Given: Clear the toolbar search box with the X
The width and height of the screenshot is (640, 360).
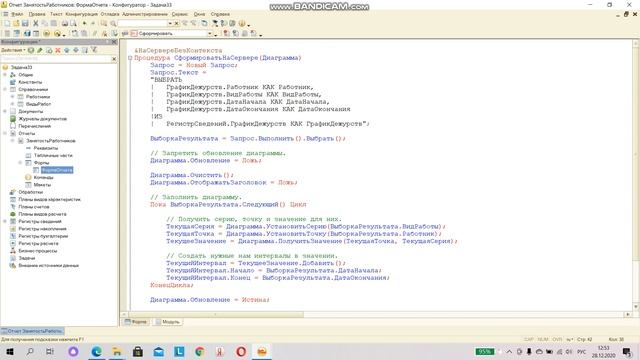Looking at the screenshot, I should point(176,24).
